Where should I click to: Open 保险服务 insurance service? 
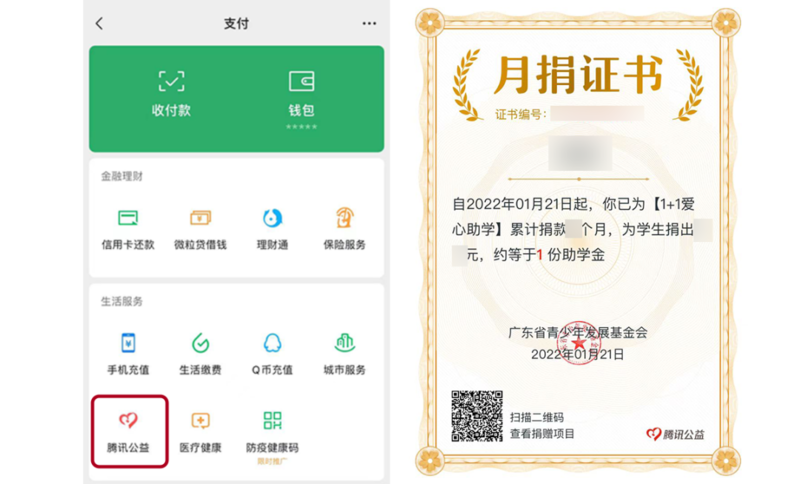click(x=345, y=228)
